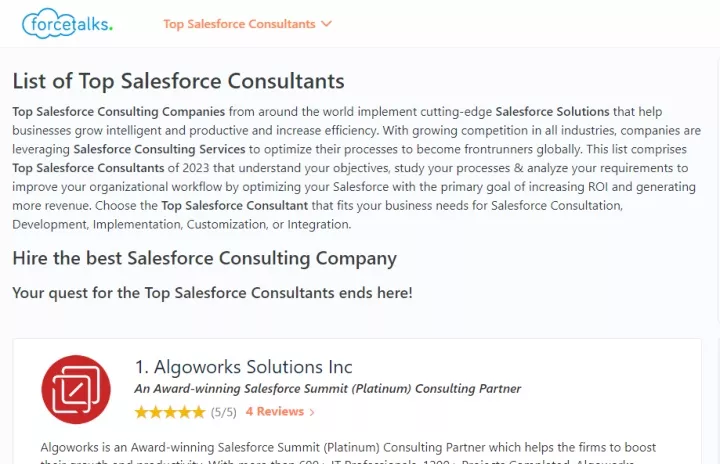The image size is (720, 464).
Task: Open the Top Salesforce Consultants menu
Action: tap(239, 24)
